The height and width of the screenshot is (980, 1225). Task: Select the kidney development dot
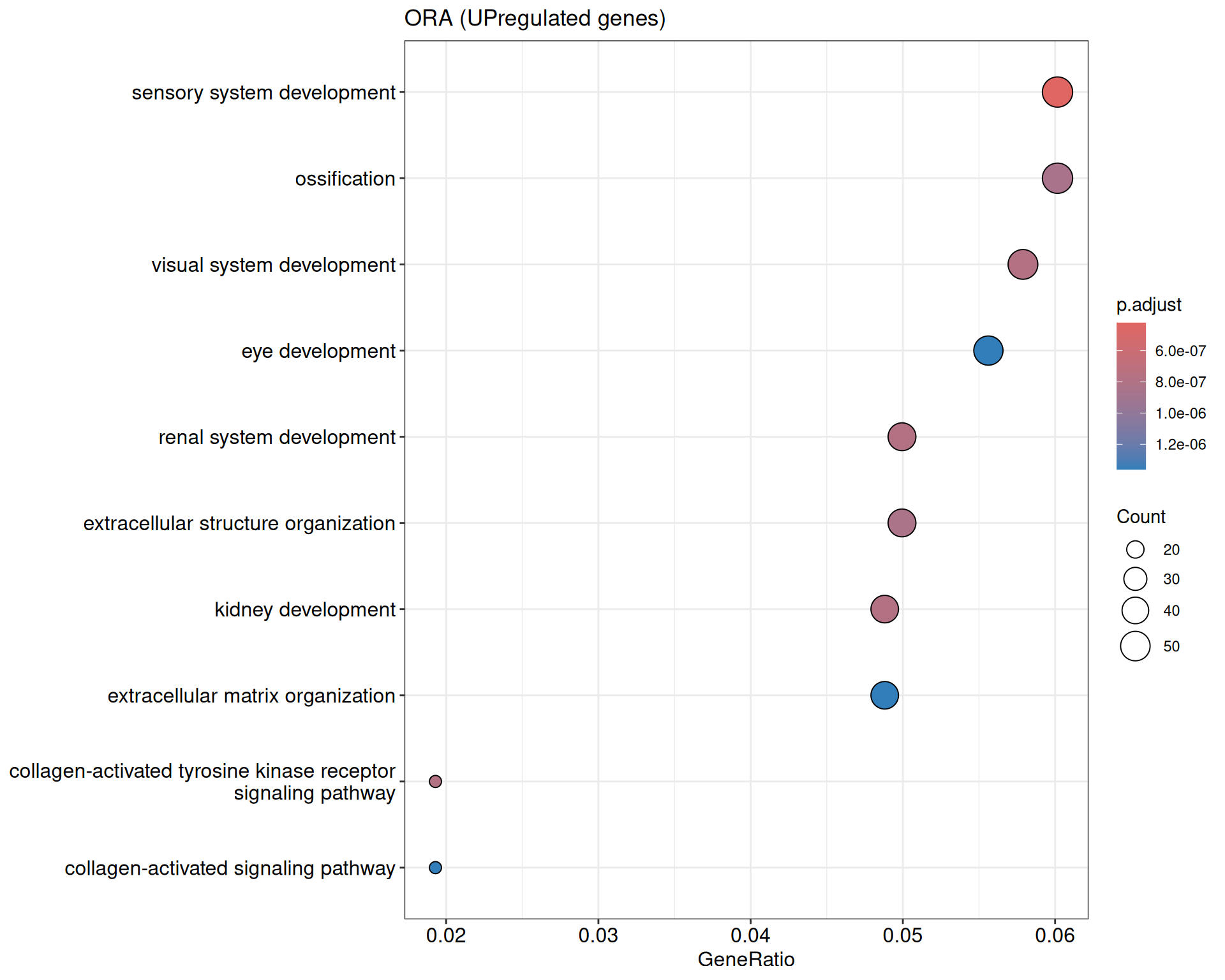pyautogui.click(x=884, y=609)
